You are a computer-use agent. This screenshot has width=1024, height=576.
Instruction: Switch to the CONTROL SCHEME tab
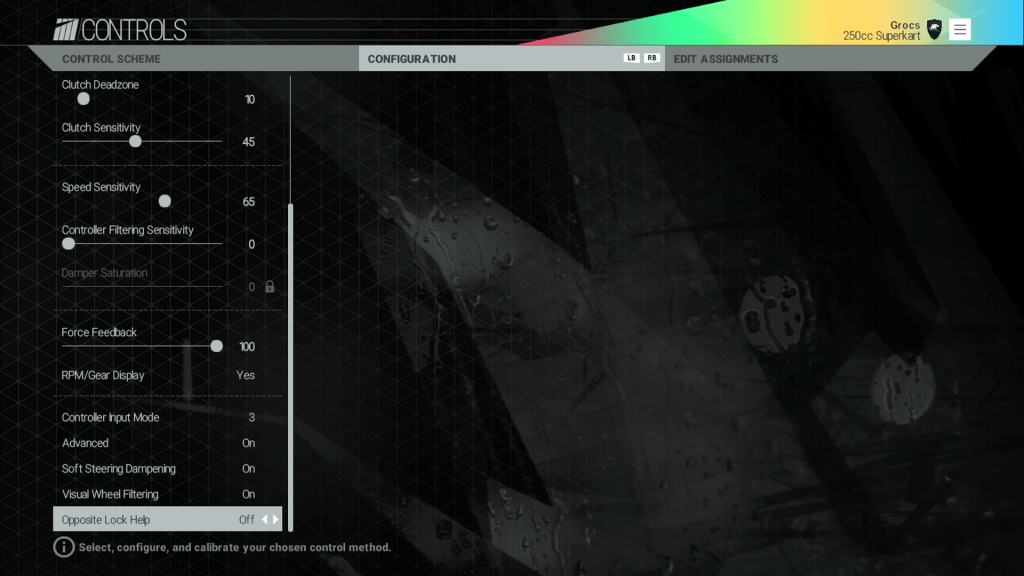point(110,57)
